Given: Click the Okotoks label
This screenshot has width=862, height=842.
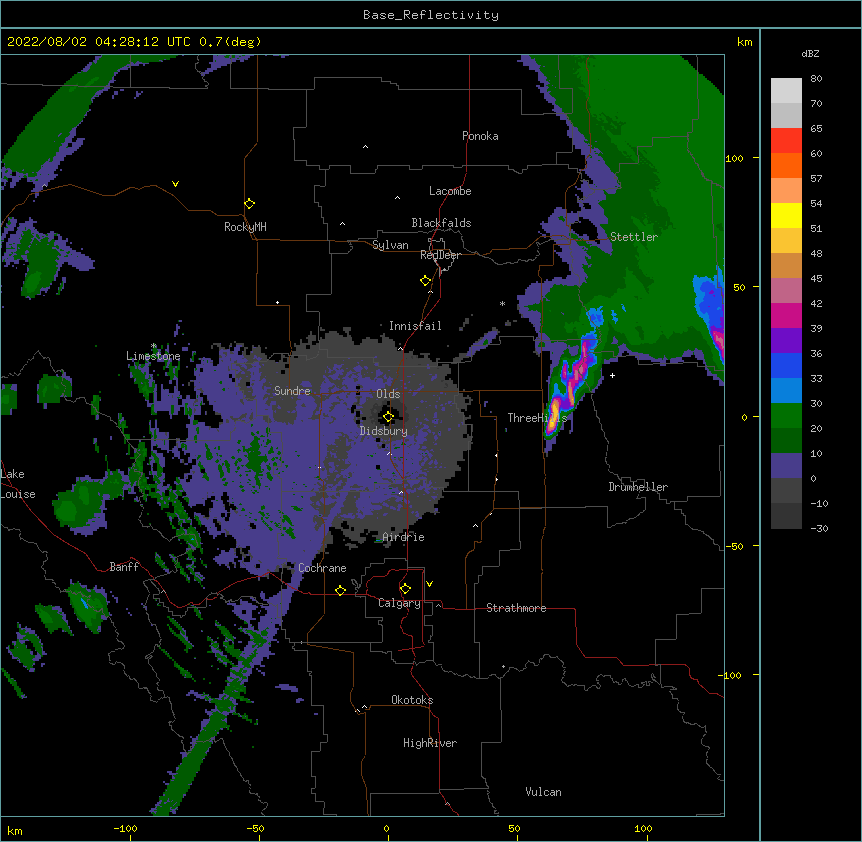Looking at the screenshot, I should click(x=412, y=700).
